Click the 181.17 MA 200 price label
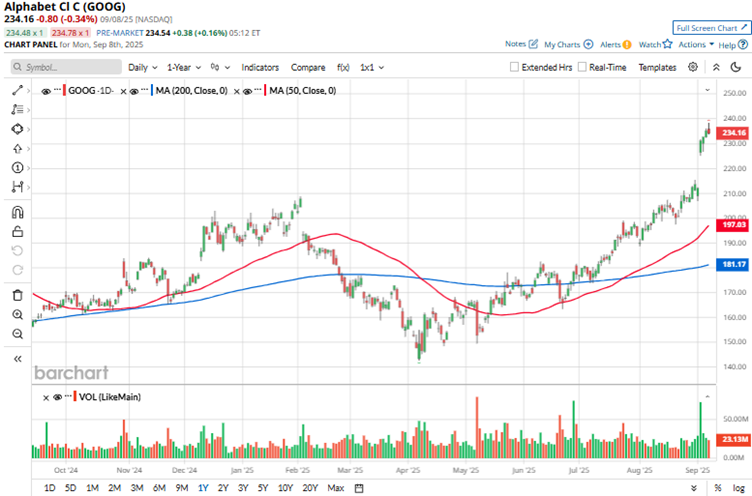This screenshot has width=752, height=496. (x=734, y=264)
